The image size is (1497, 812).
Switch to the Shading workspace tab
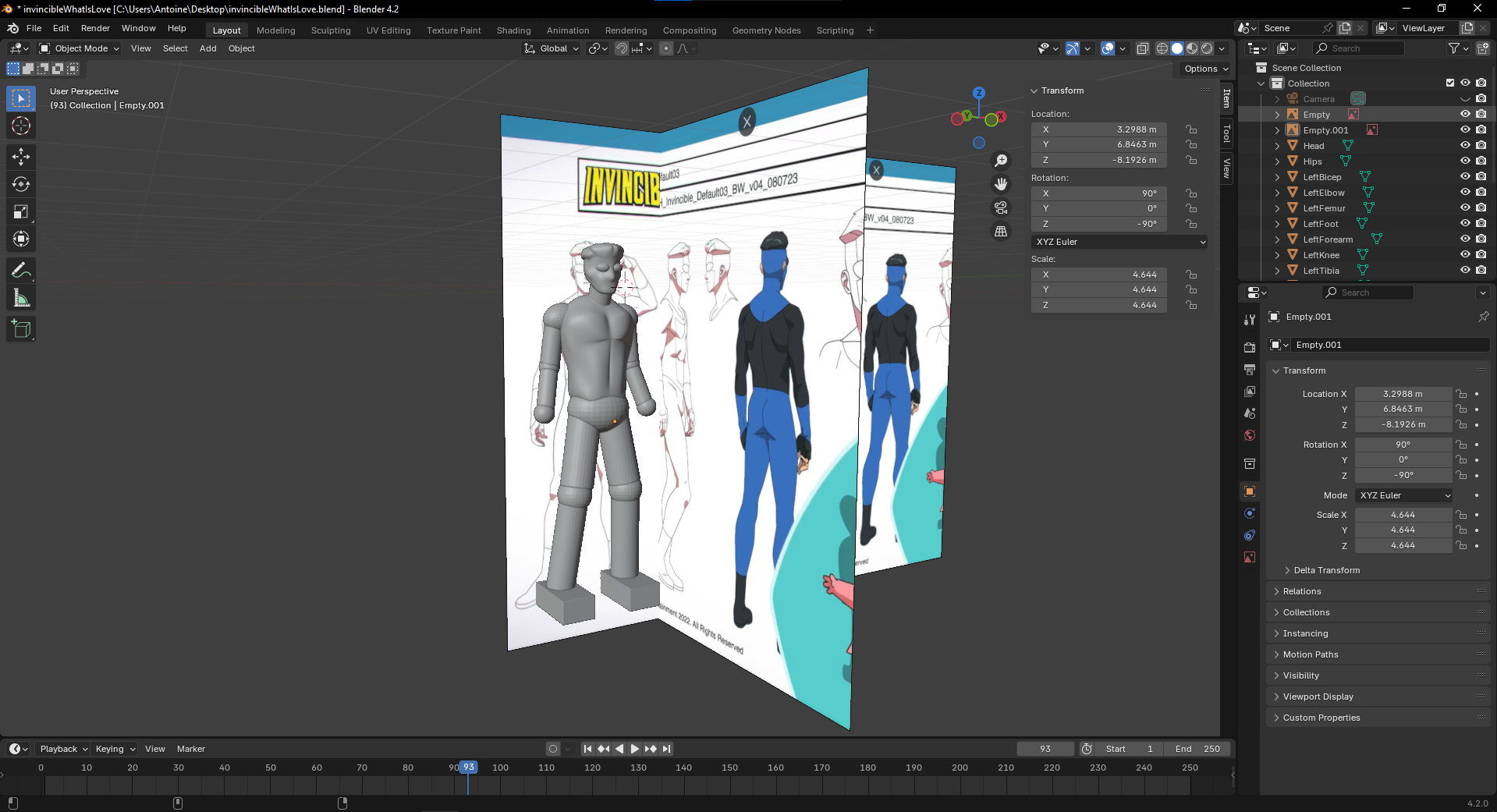coord(513,30)
